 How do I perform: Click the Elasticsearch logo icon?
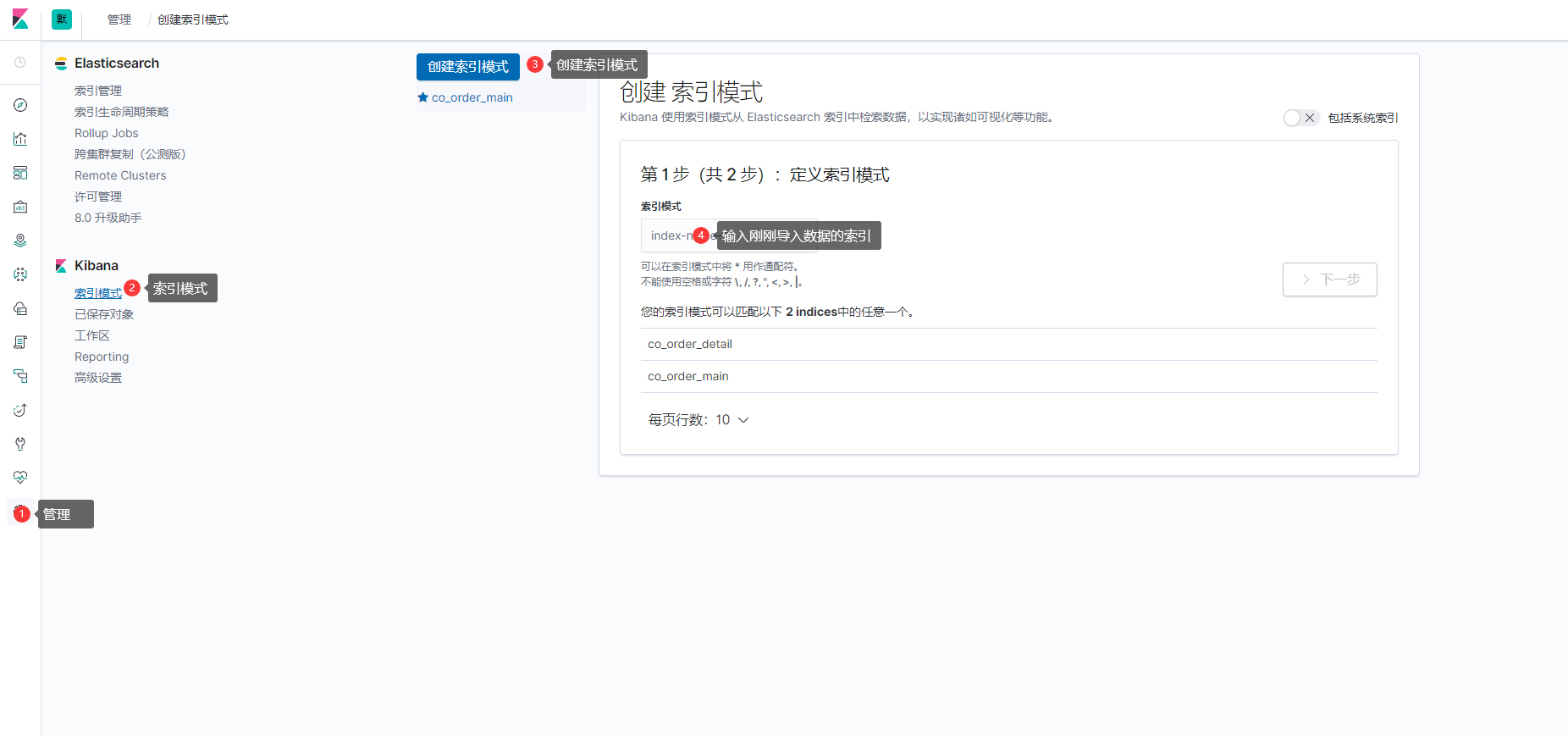coord(61,64)
